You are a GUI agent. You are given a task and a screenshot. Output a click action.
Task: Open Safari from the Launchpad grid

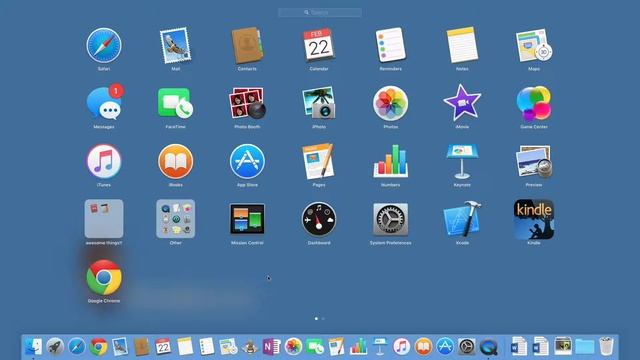104,45
